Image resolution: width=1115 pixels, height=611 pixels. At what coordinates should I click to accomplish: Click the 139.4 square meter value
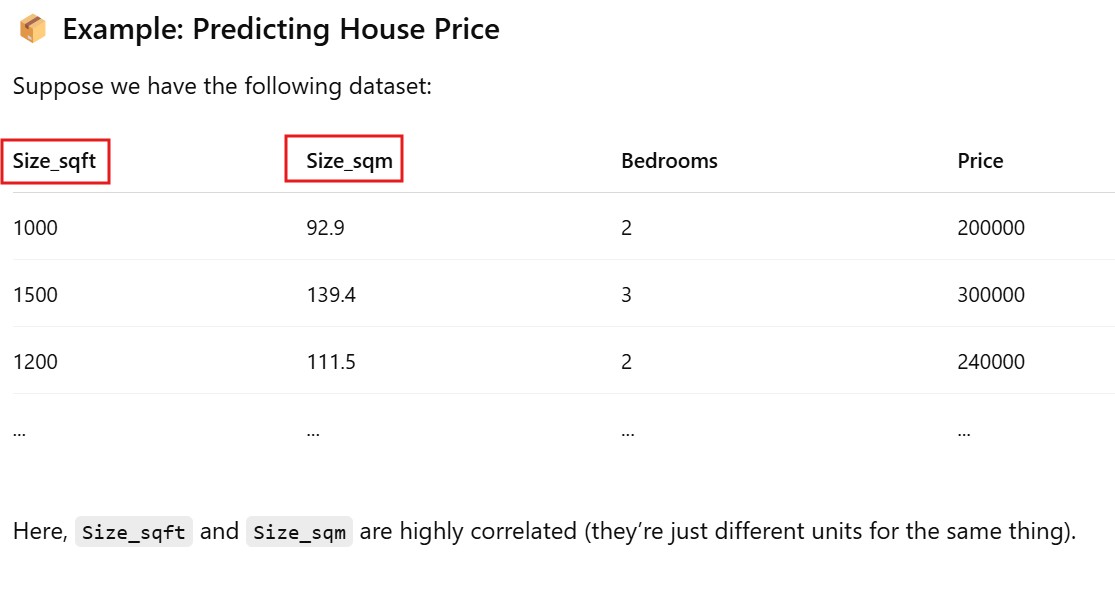pyautogui.click(x=331, y=295)
